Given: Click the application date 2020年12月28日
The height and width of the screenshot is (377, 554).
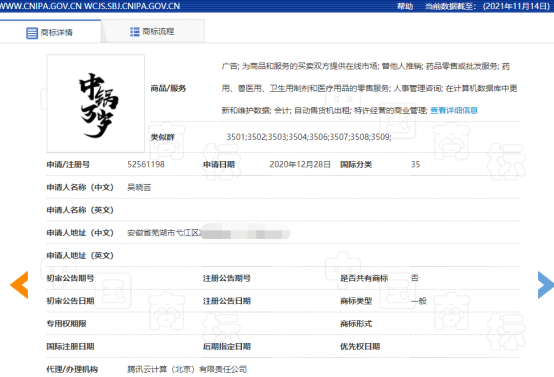Looking at the screenshot, I should tap(300, 164).
